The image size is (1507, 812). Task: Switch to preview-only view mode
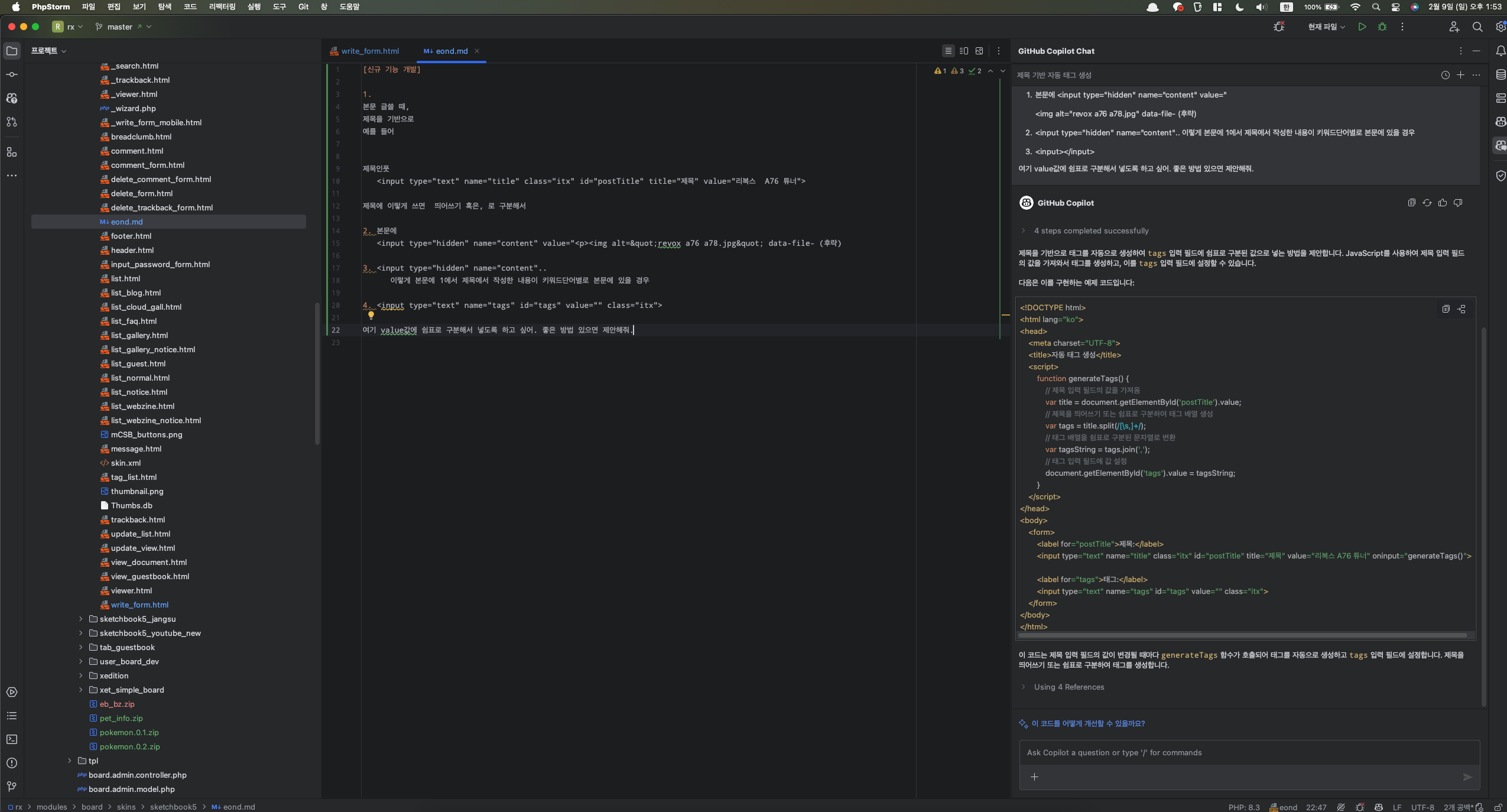(979, 51)
